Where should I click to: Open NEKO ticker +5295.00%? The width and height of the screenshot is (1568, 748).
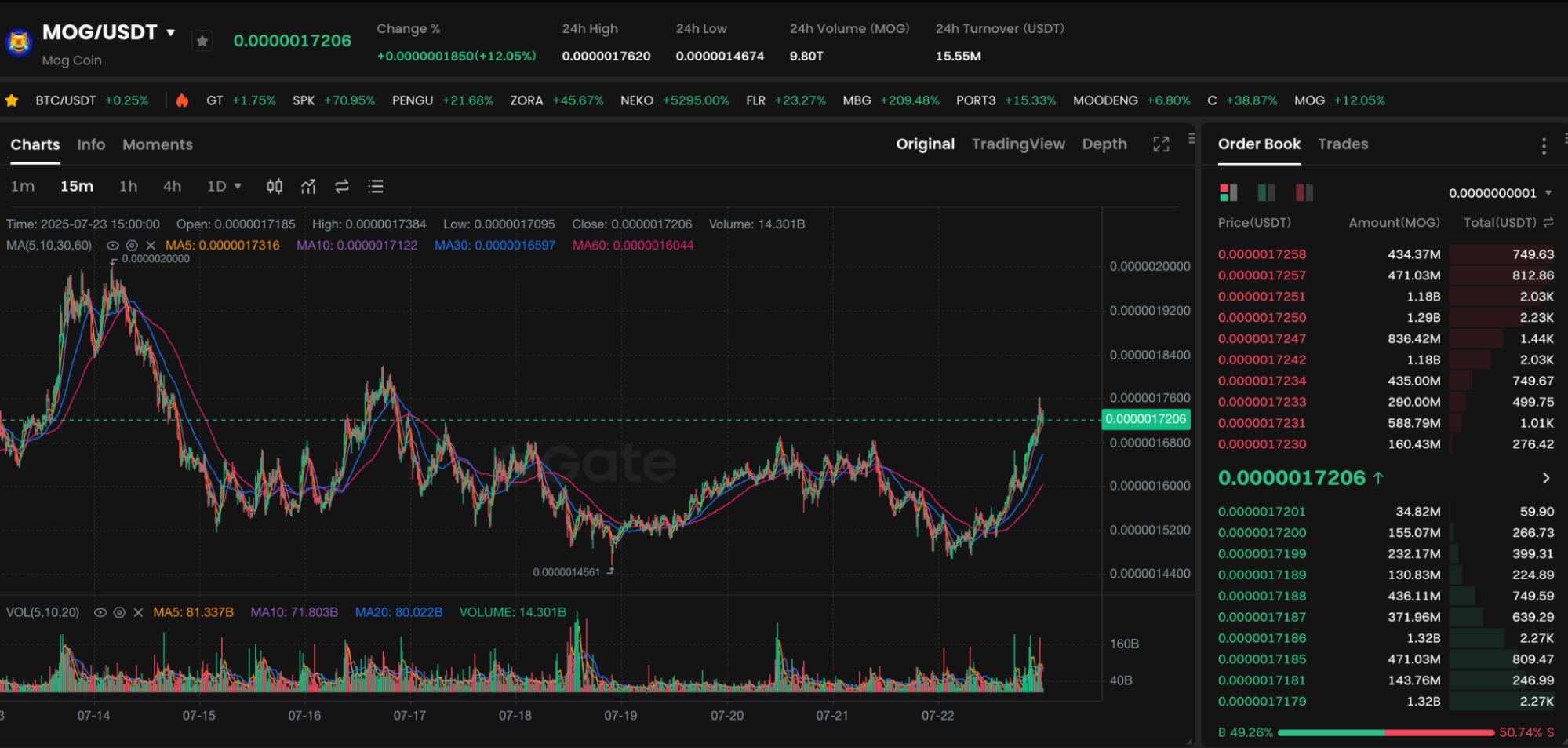[x=675, y=100]
